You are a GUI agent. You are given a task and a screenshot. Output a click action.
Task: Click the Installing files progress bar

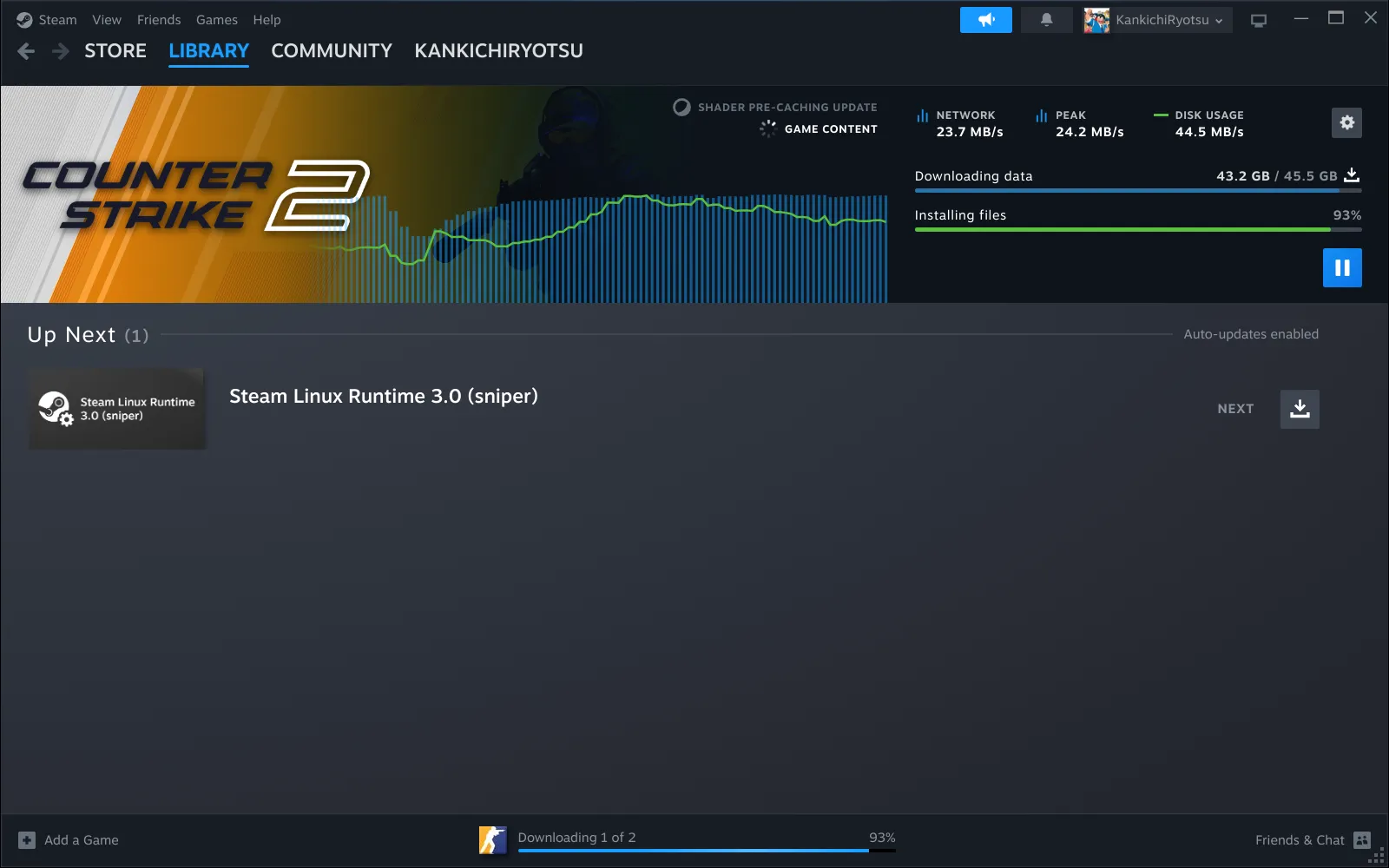(1138, 229)
